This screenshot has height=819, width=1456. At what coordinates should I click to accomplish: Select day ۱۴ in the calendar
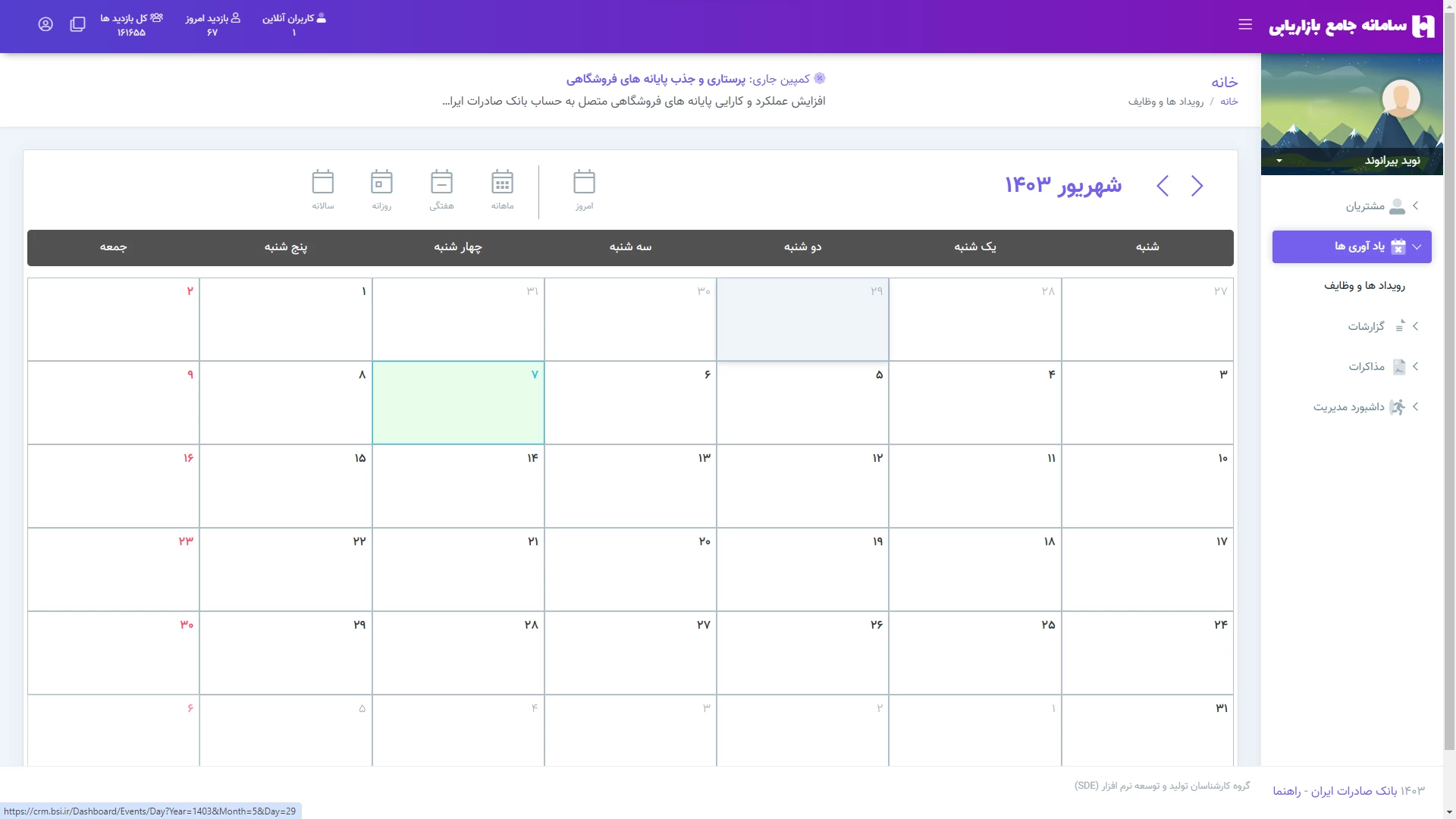(x=458, y=486)
